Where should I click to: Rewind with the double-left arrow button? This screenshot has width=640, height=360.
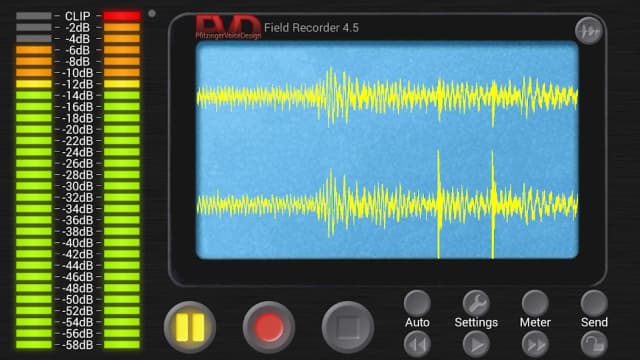pyautogui.click(x=417, y=345)
